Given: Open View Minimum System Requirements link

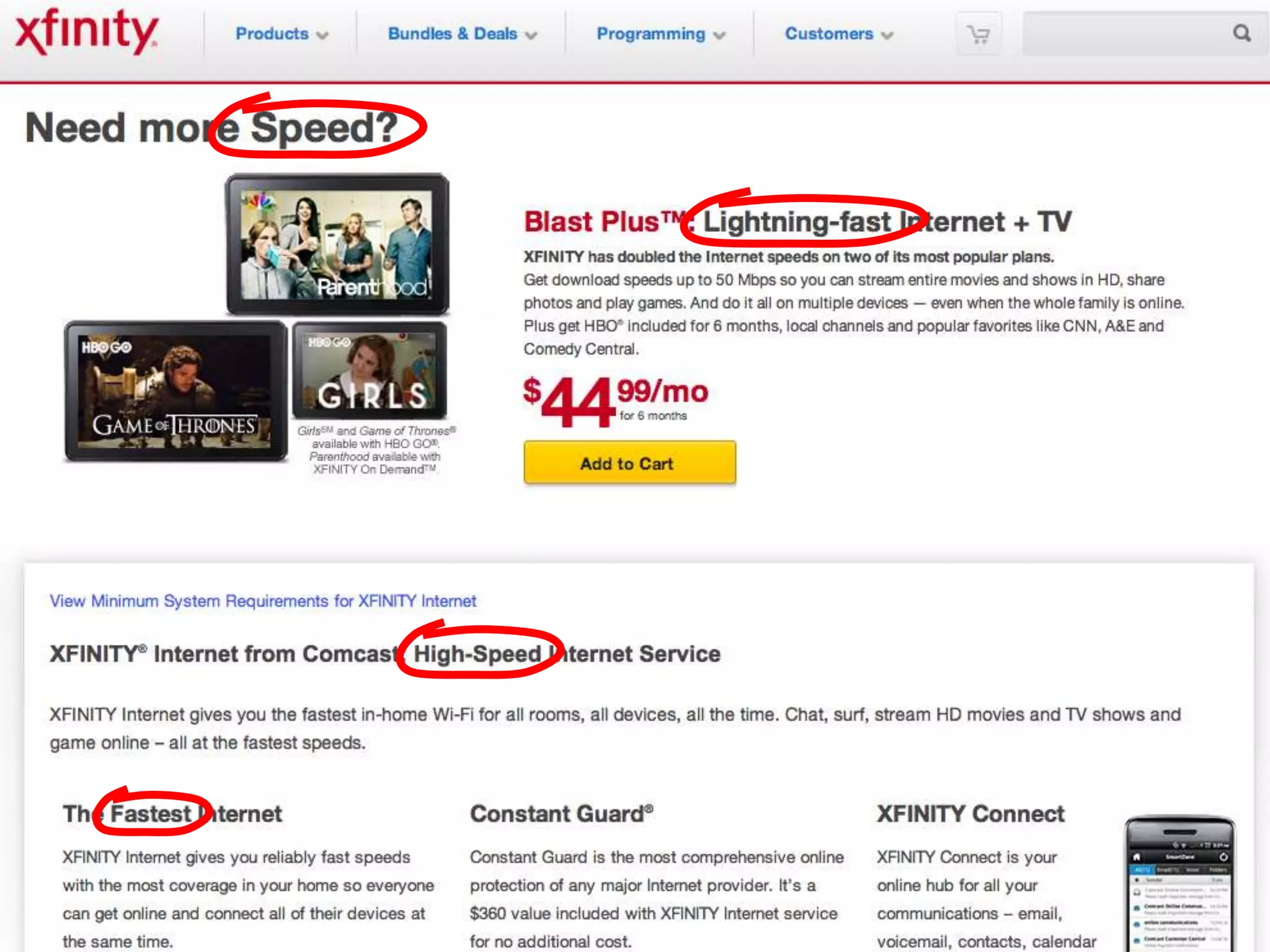Looking at the screenshot, I should click(x=263, y=601).
